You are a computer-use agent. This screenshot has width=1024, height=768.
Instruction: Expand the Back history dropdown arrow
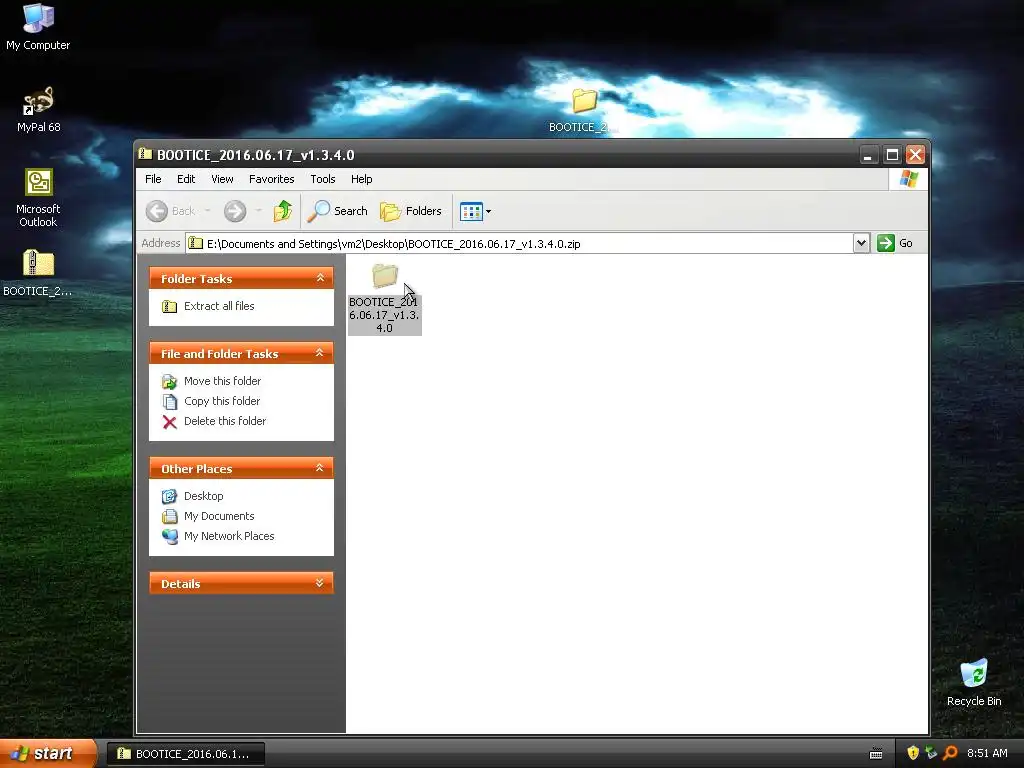pos(208,211)
